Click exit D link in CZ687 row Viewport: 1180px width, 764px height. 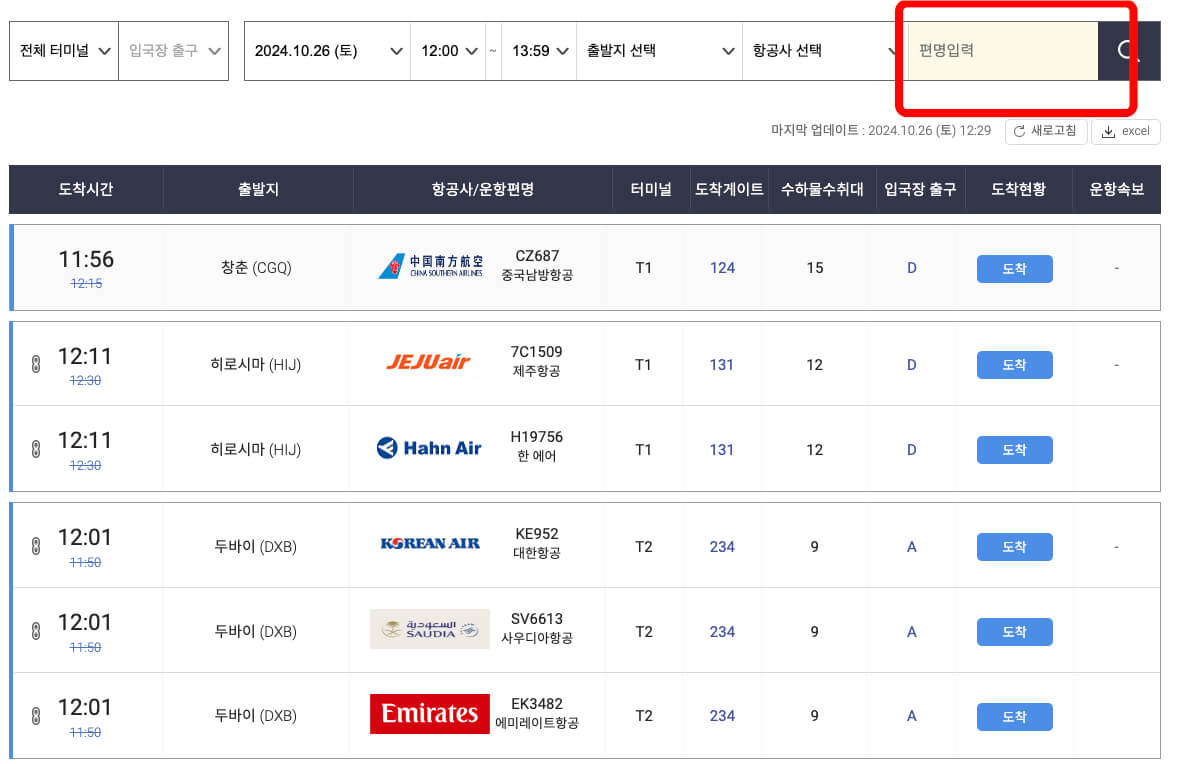911,268
